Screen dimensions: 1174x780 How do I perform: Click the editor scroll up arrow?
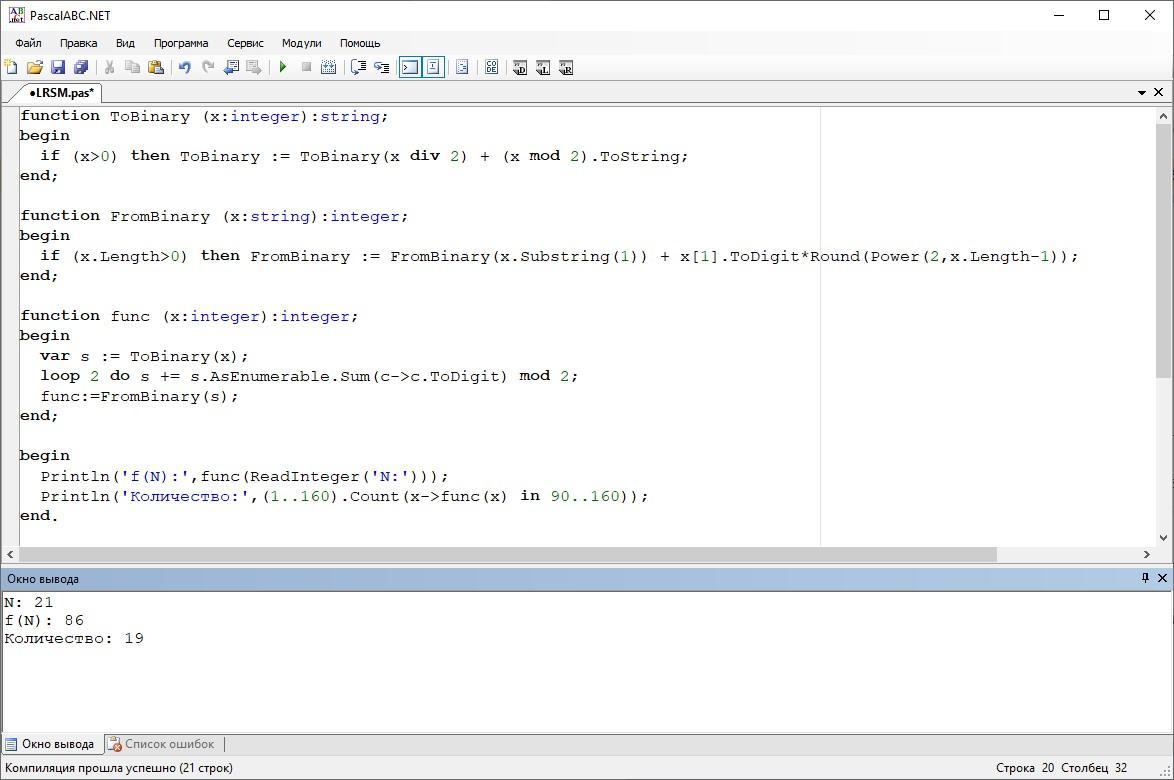coord(1163,116)
